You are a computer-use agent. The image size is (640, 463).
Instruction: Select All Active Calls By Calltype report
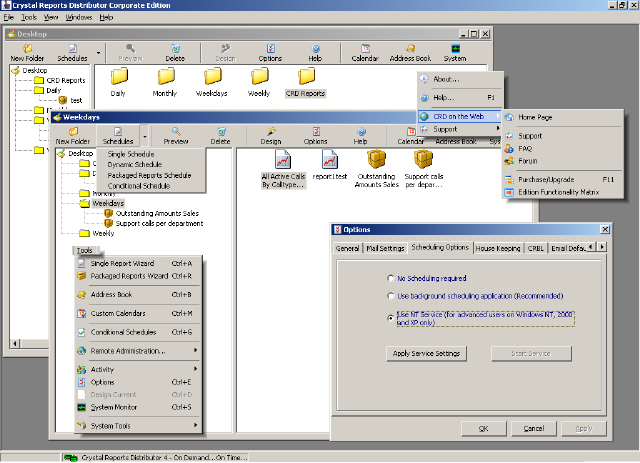click(x=283, y=169)
